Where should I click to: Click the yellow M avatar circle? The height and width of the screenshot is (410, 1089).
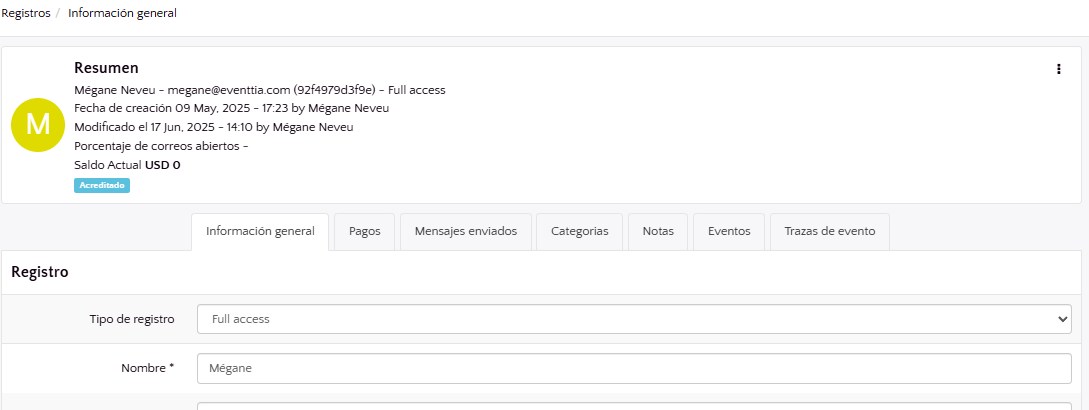pyautogui.click(x=38, y=125)
